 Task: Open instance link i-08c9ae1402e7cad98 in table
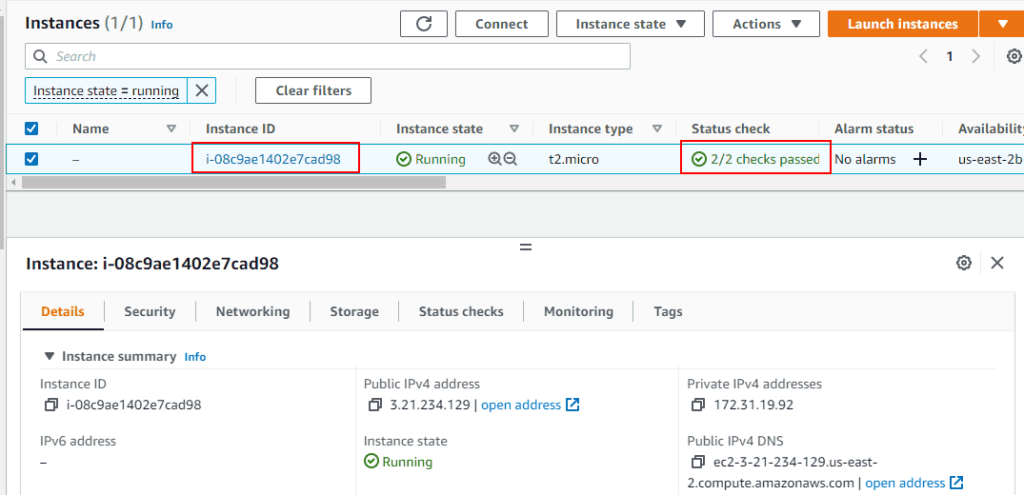tap(273, 159)
